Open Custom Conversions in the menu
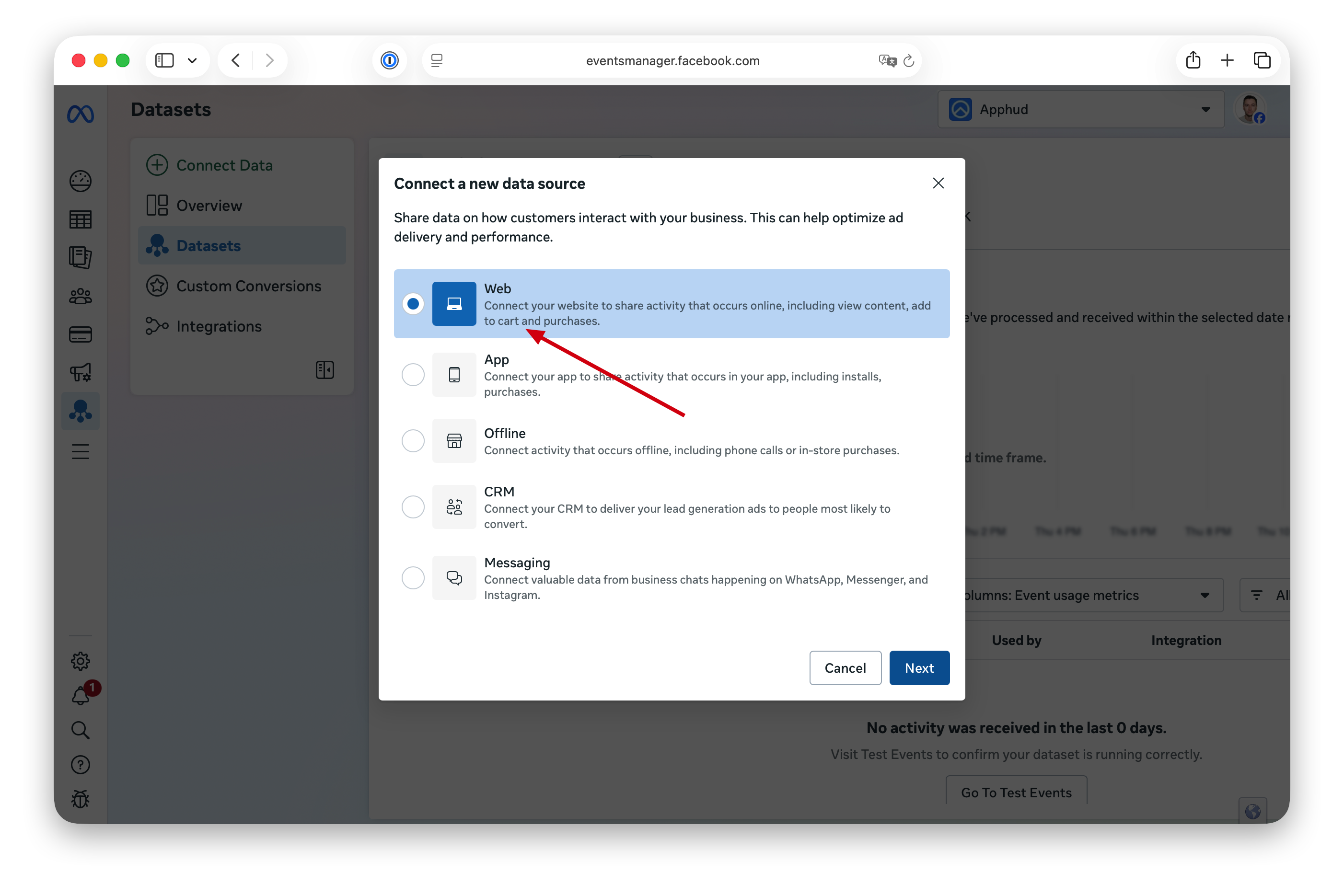 click(248, 286)
